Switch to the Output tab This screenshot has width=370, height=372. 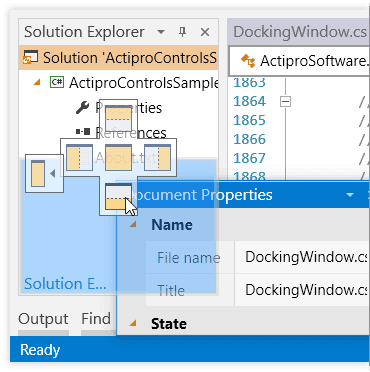pyautogui.click(x=43, y=319)
